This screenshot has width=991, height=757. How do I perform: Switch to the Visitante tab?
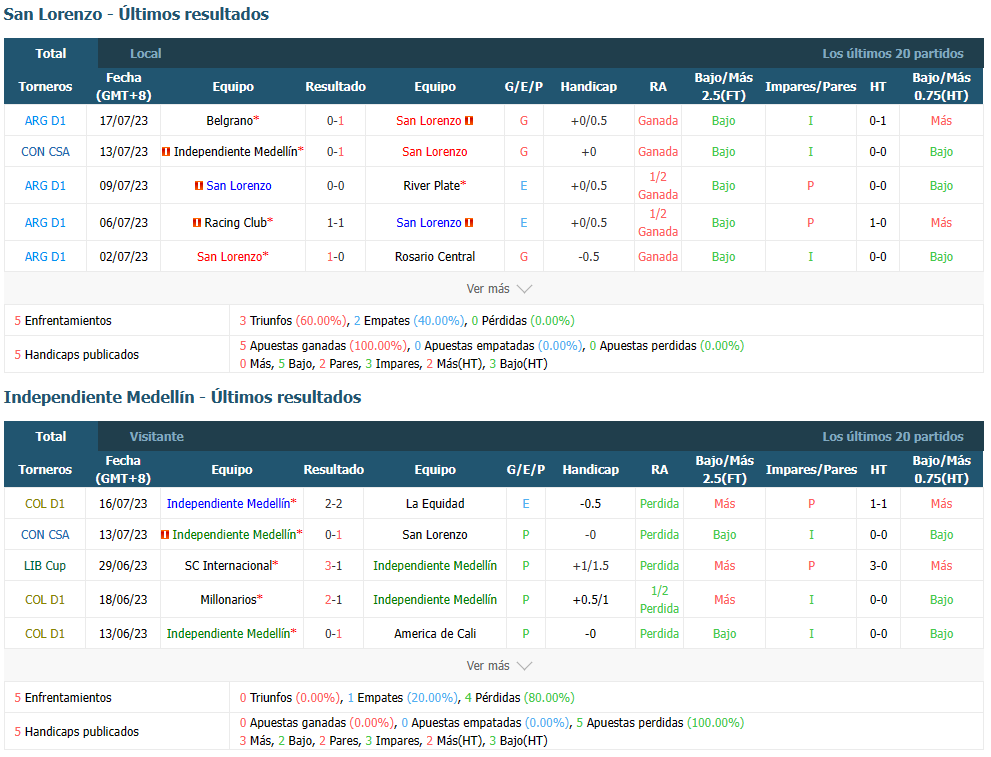pyautogui.click(x=157, y=437)
